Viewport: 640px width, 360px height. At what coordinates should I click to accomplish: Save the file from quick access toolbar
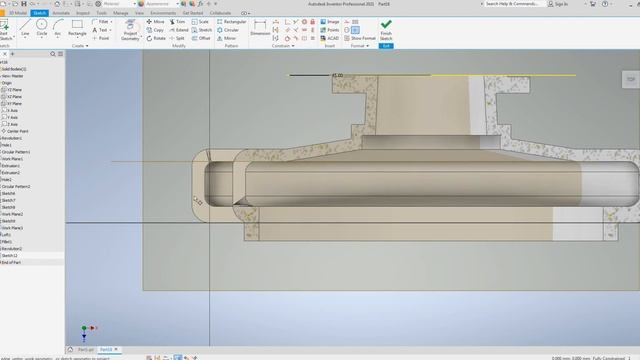coord(24,4)
